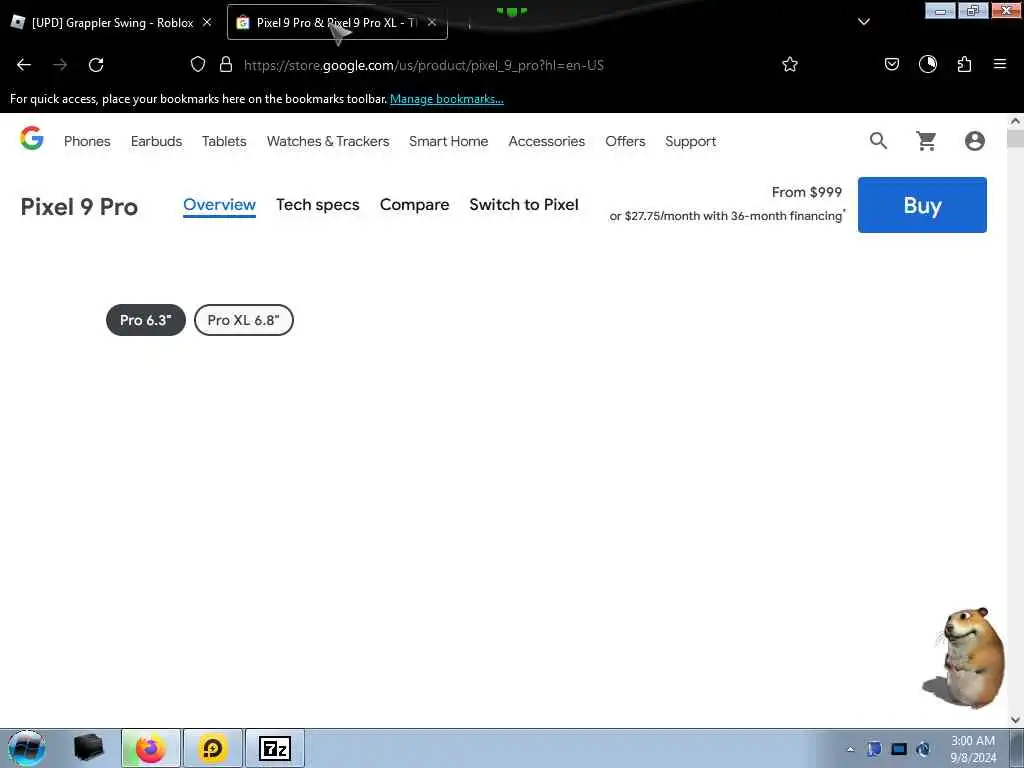This screenshot has height=768, width=1024.
Task: Open the Manage bookmarks link
Action: [447, 99]
